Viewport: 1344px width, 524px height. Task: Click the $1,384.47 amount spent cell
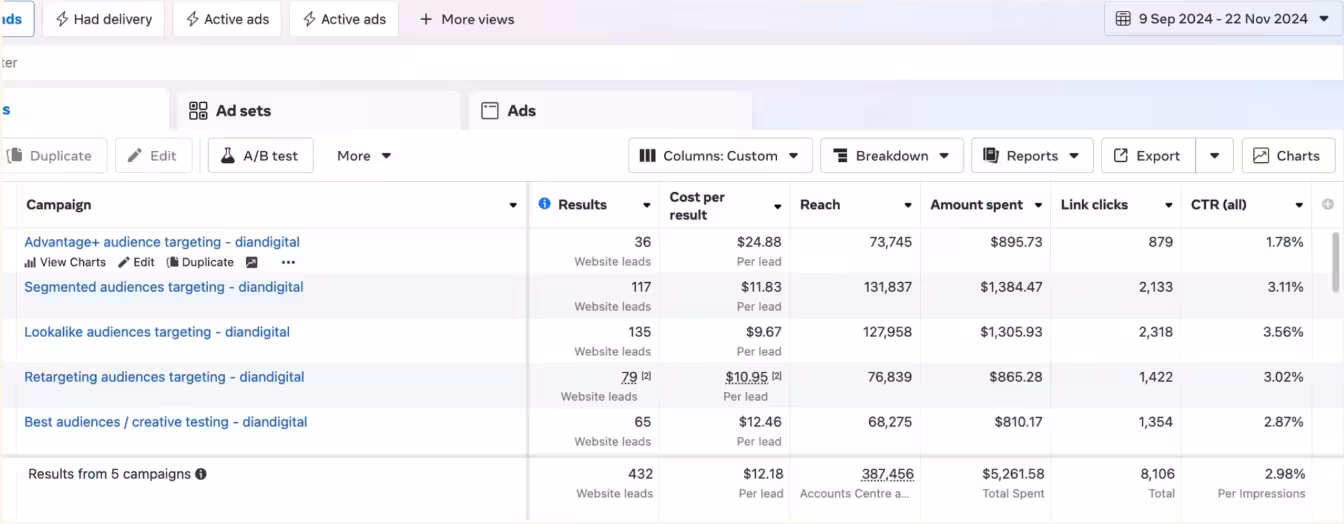1011,287
